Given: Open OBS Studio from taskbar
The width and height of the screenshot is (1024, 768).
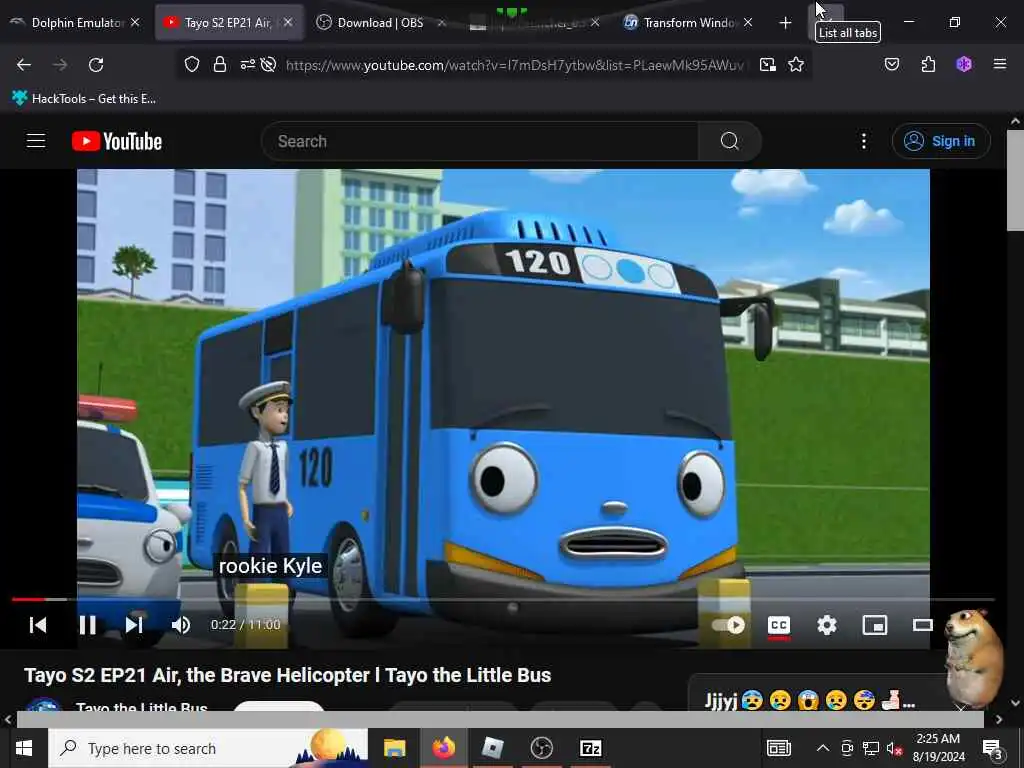Looking at the screenshot, I should pyautogui.click(x=541, y=748).
